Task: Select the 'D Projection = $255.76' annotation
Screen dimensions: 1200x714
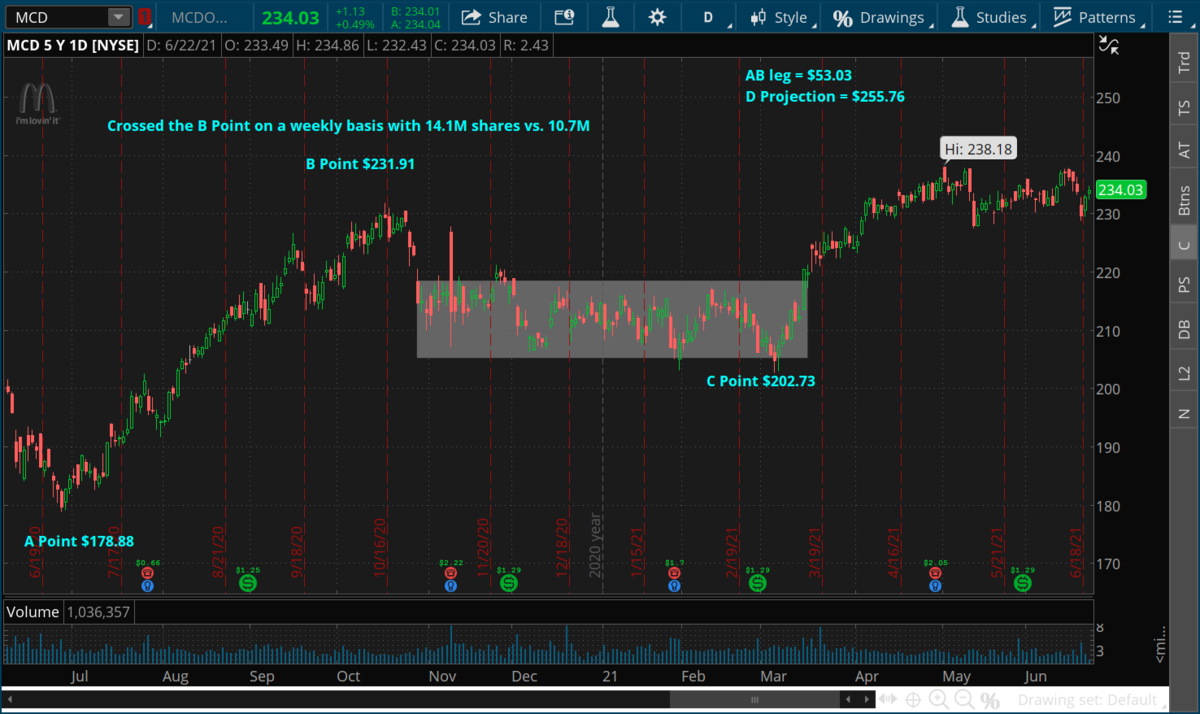Action: tap(825, 97)
